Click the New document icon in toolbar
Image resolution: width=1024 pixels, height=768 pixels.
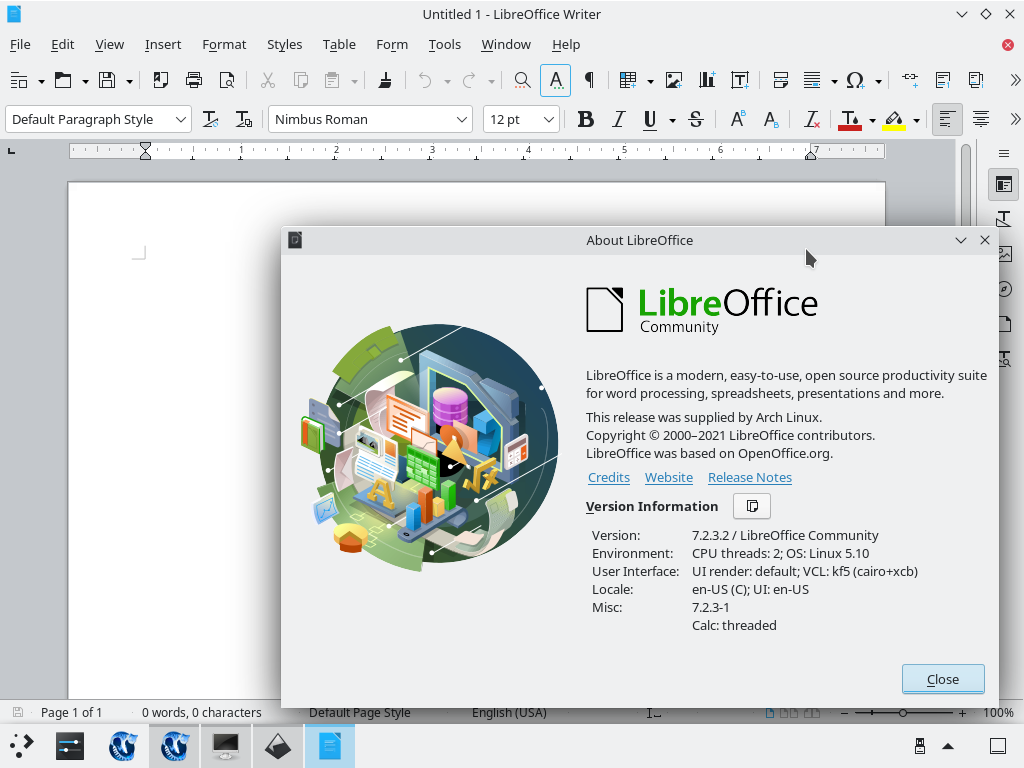[x=19, y=80]
